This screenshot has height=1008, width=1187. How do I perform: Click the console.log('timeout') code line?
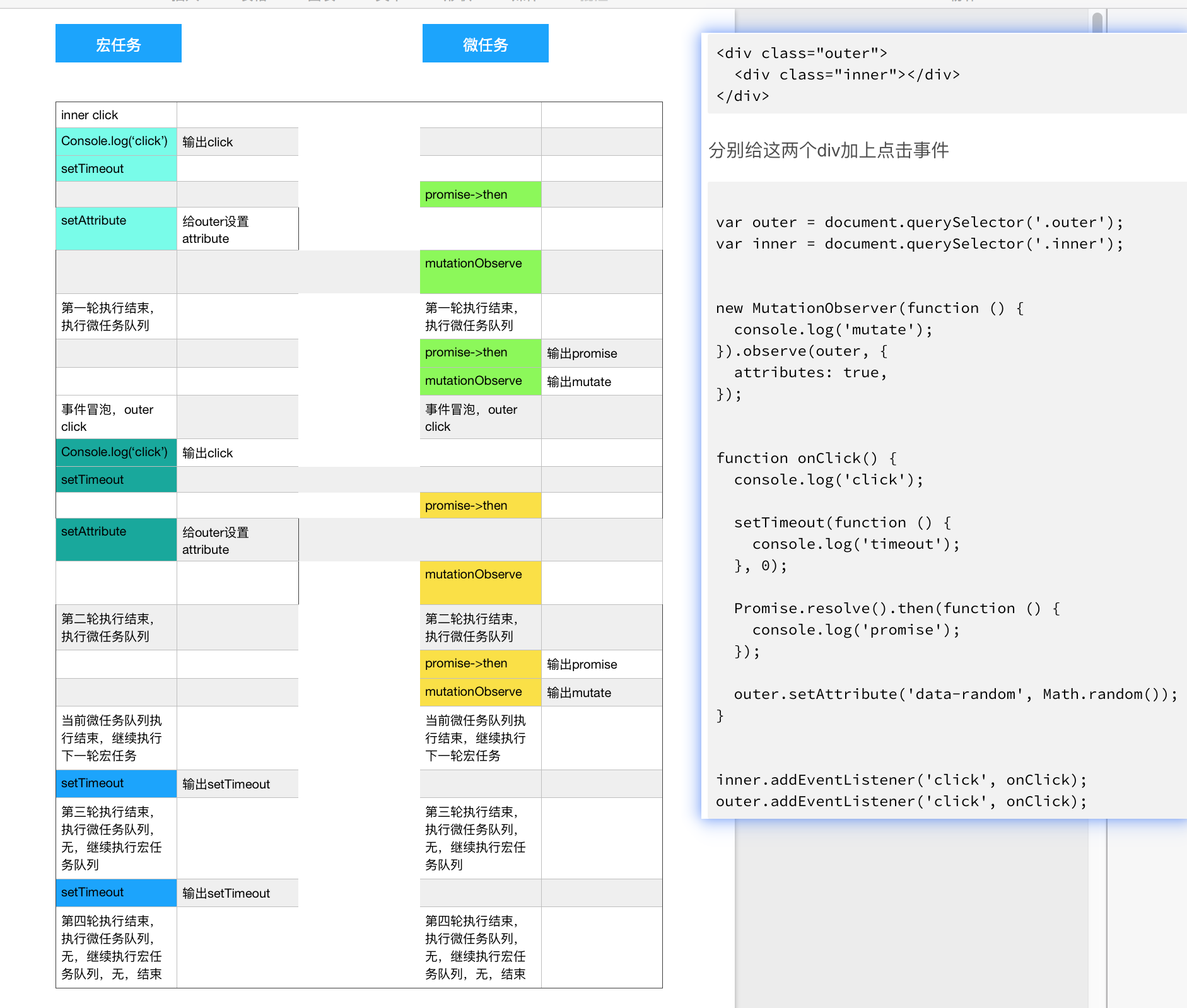tap(856, 544)
